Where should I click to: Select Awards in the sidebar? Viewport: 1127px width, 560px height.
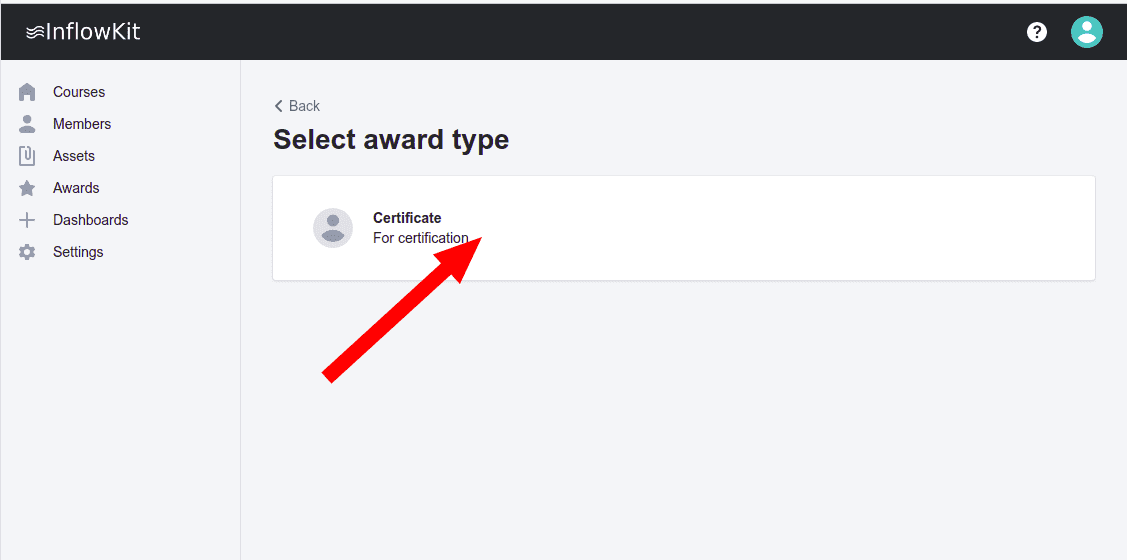click(x=76, y=188)
